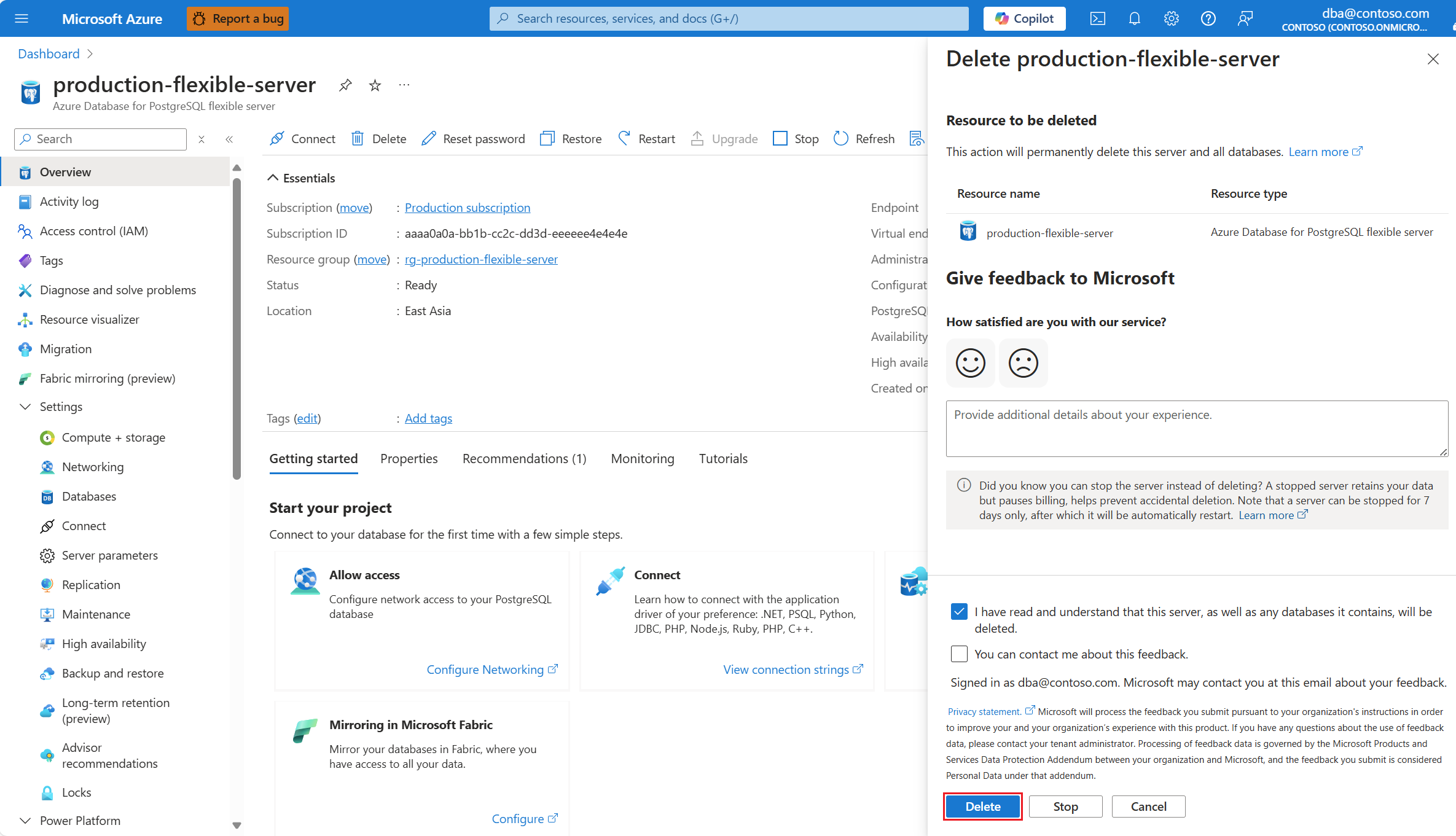Click the Report a bug button
The image size is (1456, 836).
coord(238,18)
